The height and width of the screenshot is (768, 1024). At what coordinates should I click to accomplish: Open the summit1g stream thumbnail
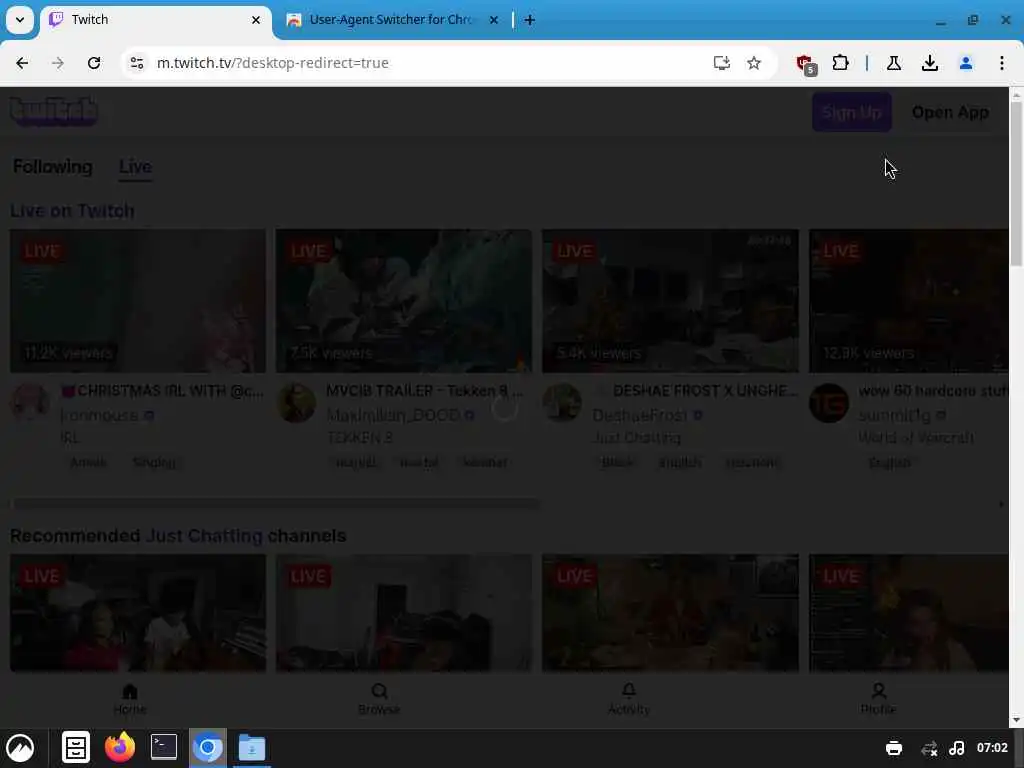point(908,301)
